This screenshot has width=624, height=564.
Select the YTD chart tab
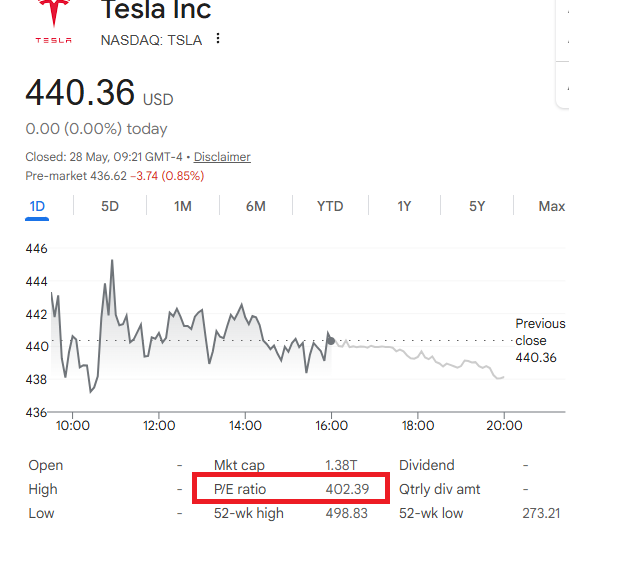pyautogui.click(x=330, y=206)
